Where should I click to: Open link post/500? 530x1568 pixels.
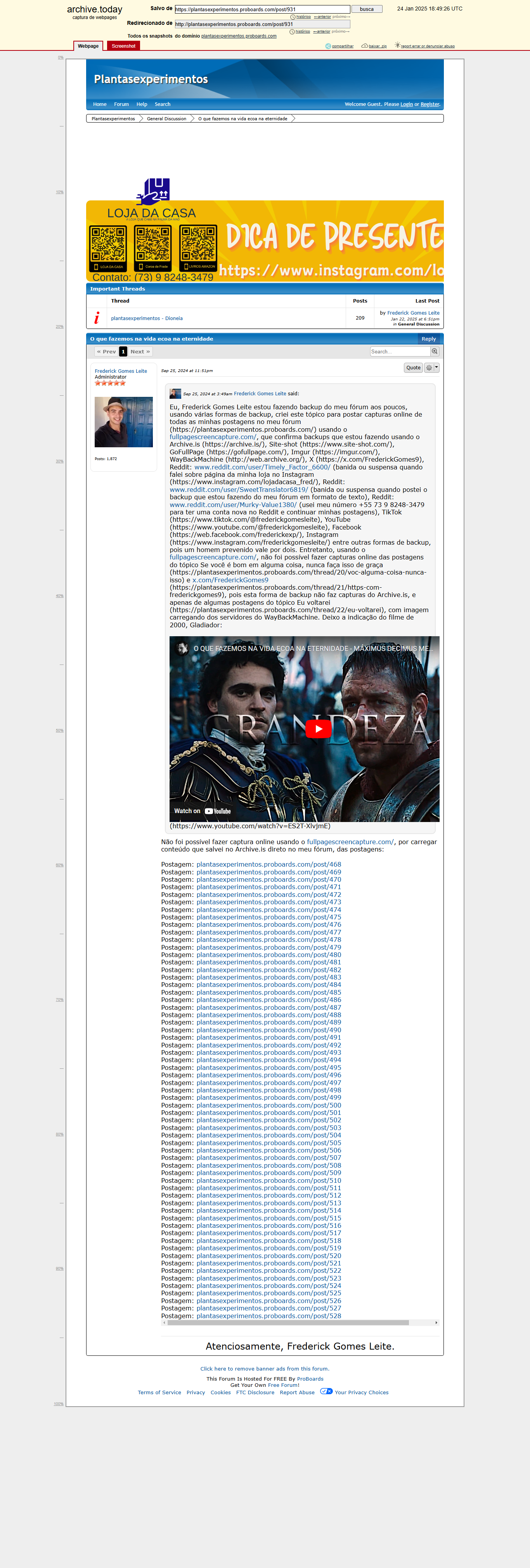269,1105
